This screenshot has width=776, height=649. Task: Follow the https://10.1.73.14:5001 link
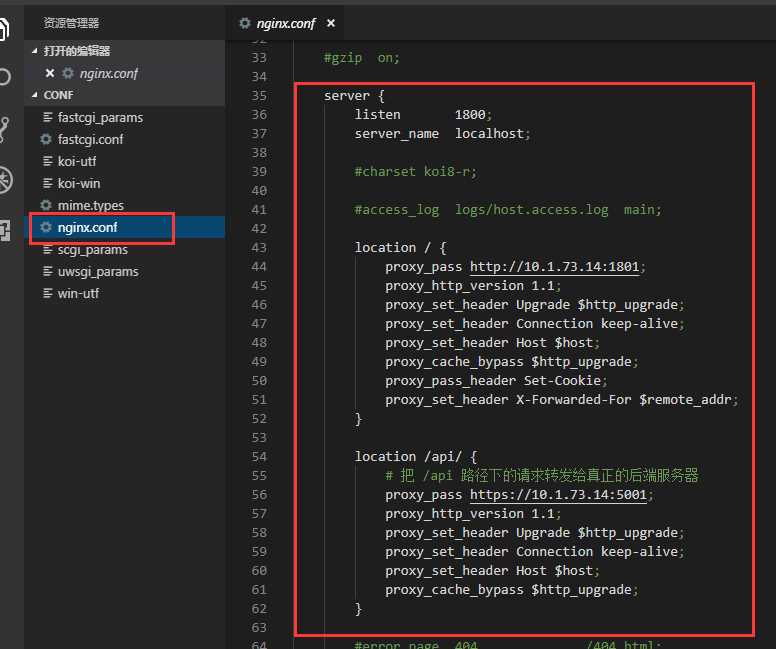click(x=558, y=495)
